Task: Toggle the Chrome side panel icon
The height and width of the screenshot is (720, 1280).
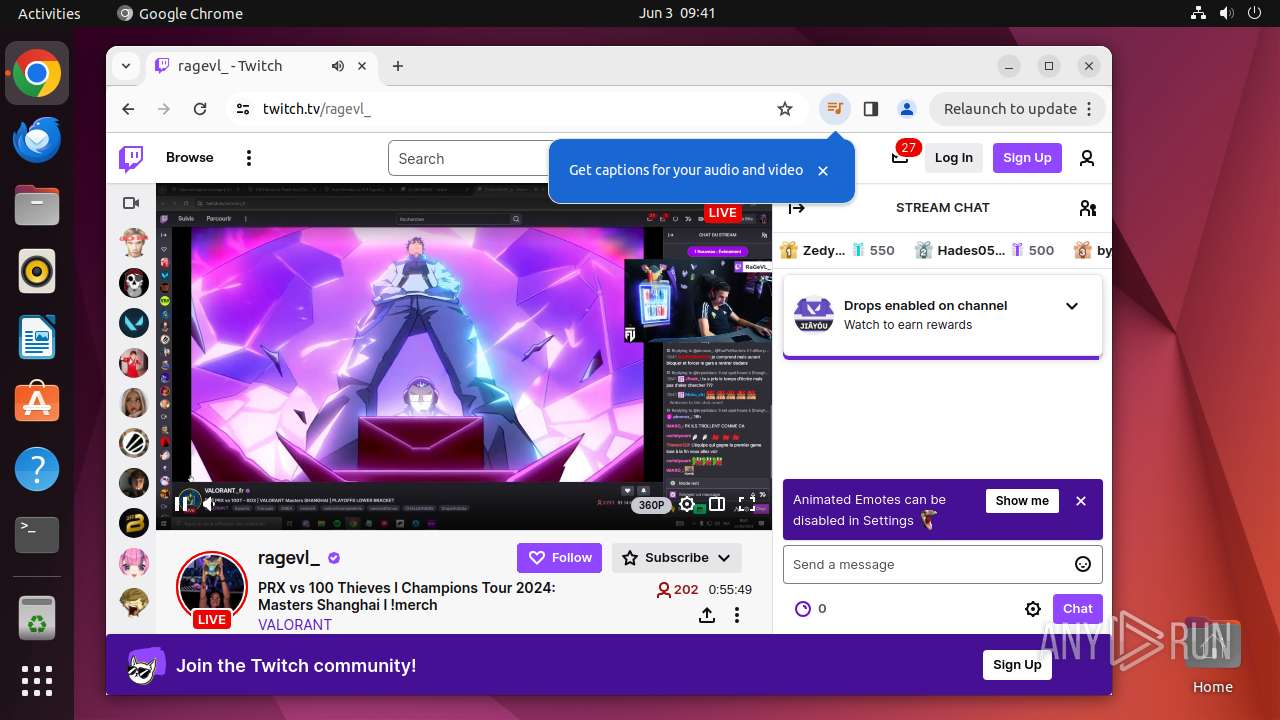Action: 871,109
